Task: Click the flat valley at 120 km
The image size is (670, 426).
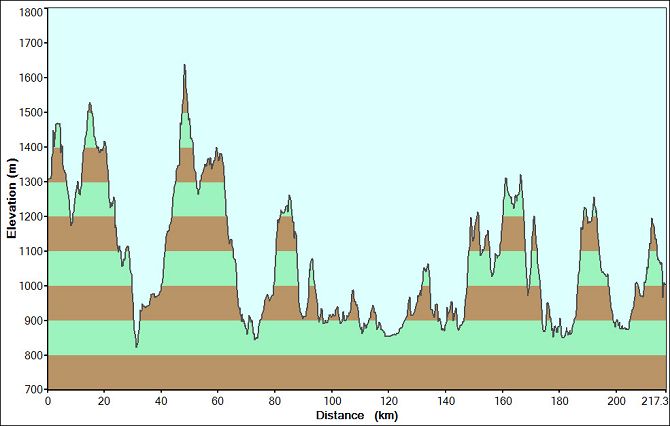Action: (x=389, y=336)
